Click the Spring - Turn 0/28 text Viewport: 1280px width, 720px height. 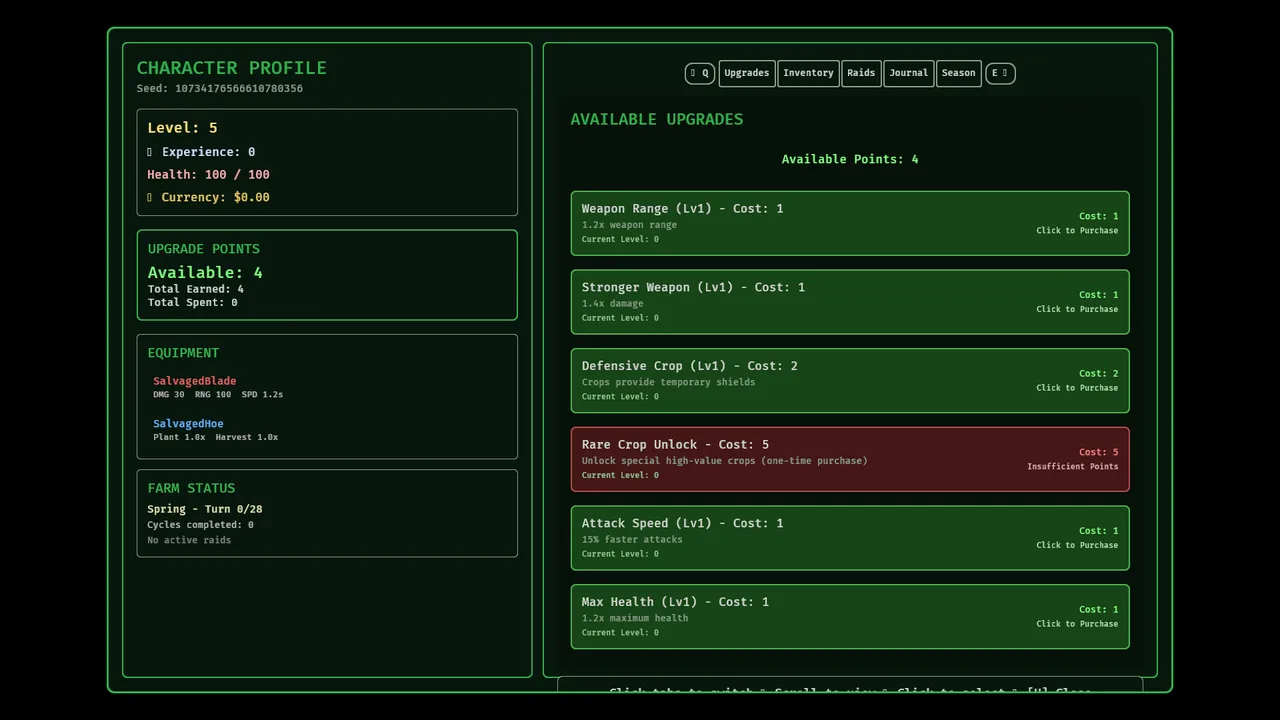tap(205, 509)
